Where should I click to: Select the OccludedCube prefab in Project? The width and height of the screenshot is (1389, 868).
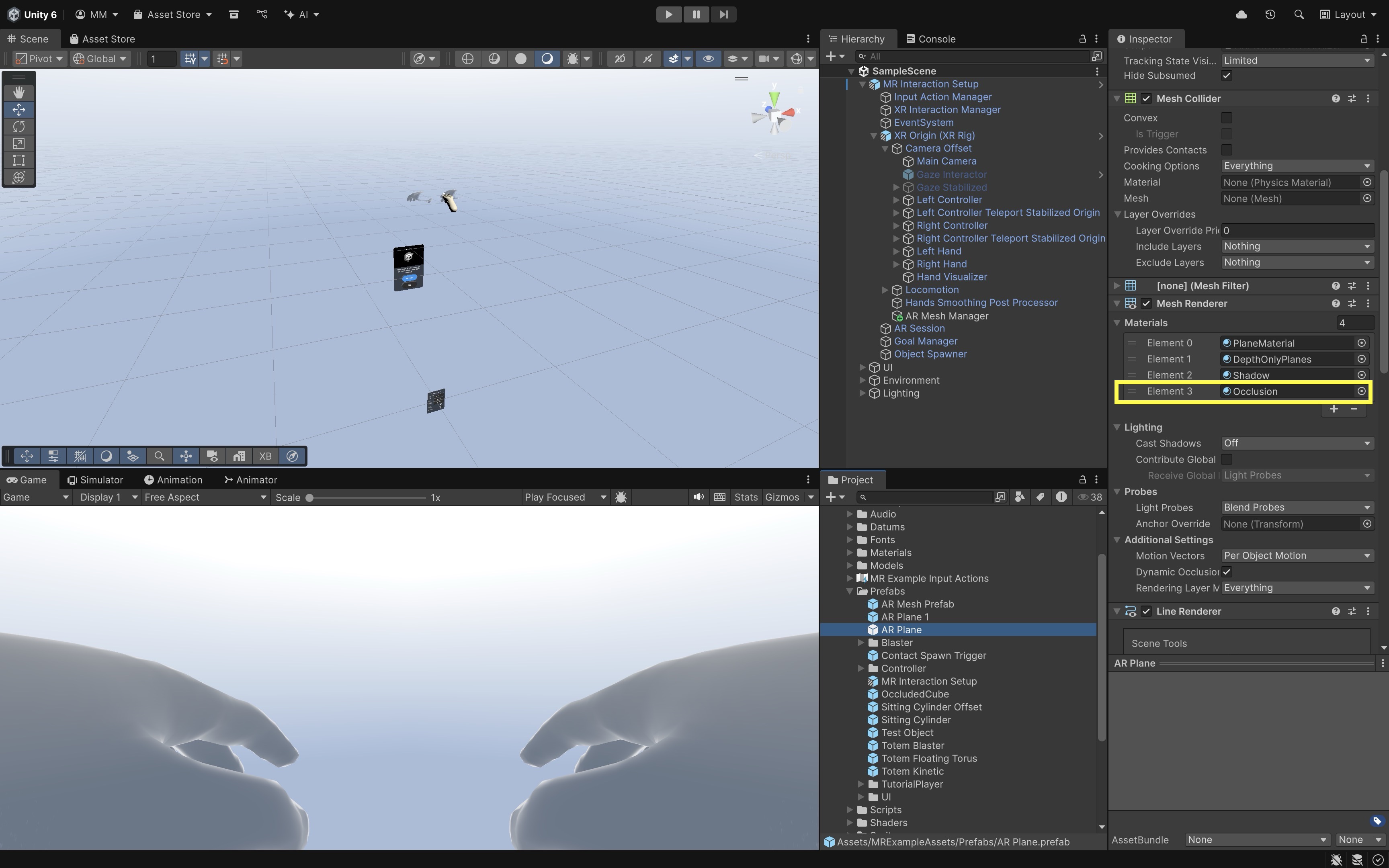[x=914, y=694]
